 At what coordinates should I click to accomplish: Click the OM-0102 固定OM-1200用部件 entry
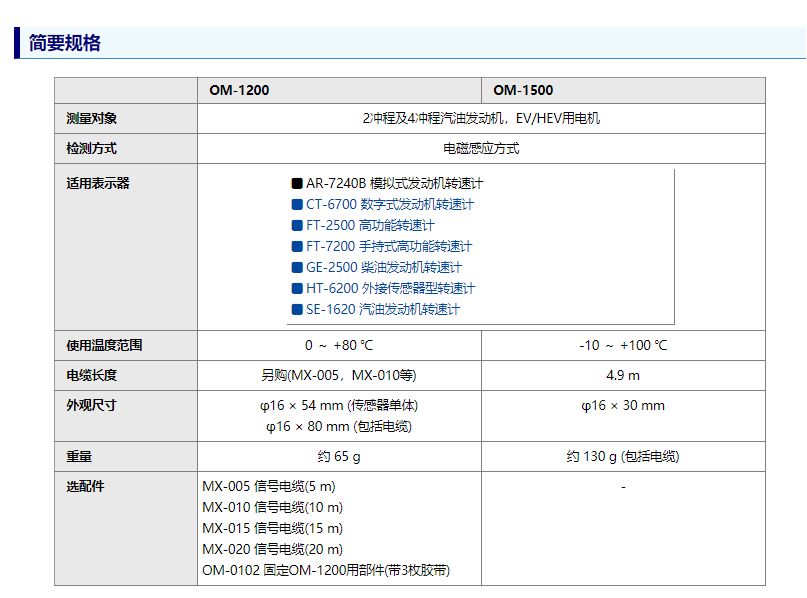tap(326, 571)
